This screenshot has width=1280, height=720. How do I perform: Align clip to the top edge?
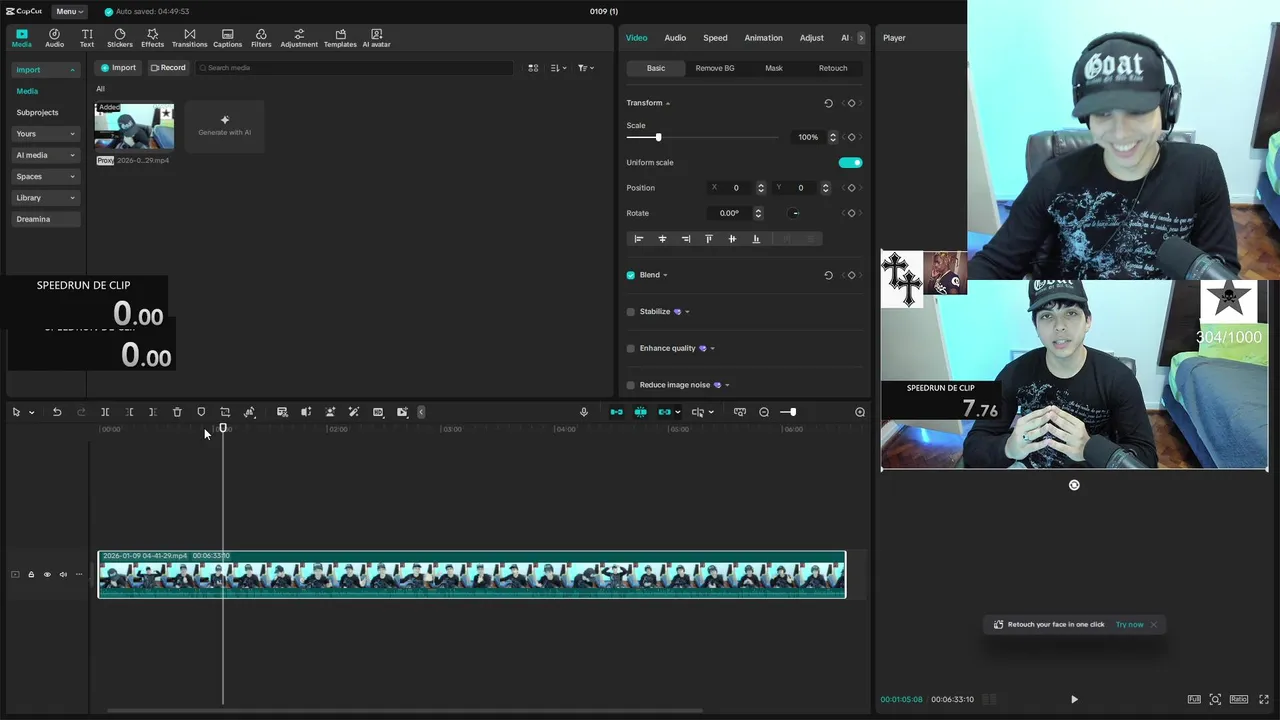coord(709,239)
